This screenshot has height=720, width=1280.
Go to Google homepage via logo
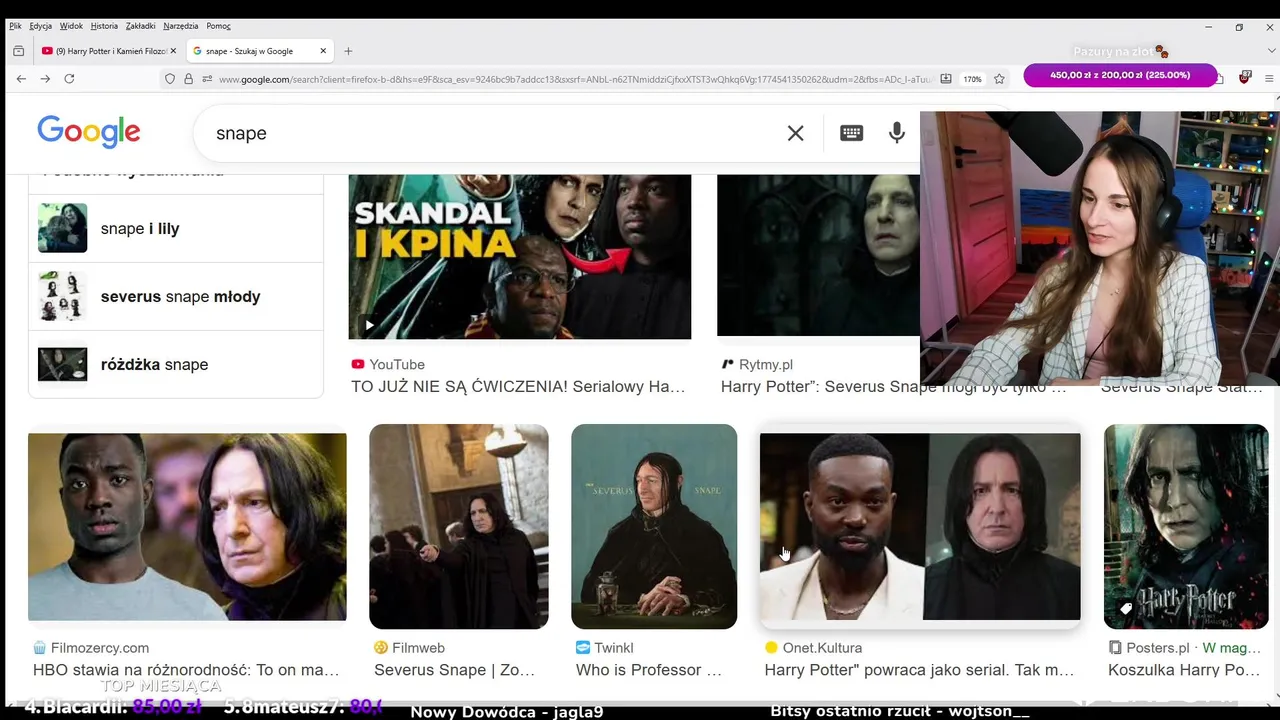coord(89,132)
